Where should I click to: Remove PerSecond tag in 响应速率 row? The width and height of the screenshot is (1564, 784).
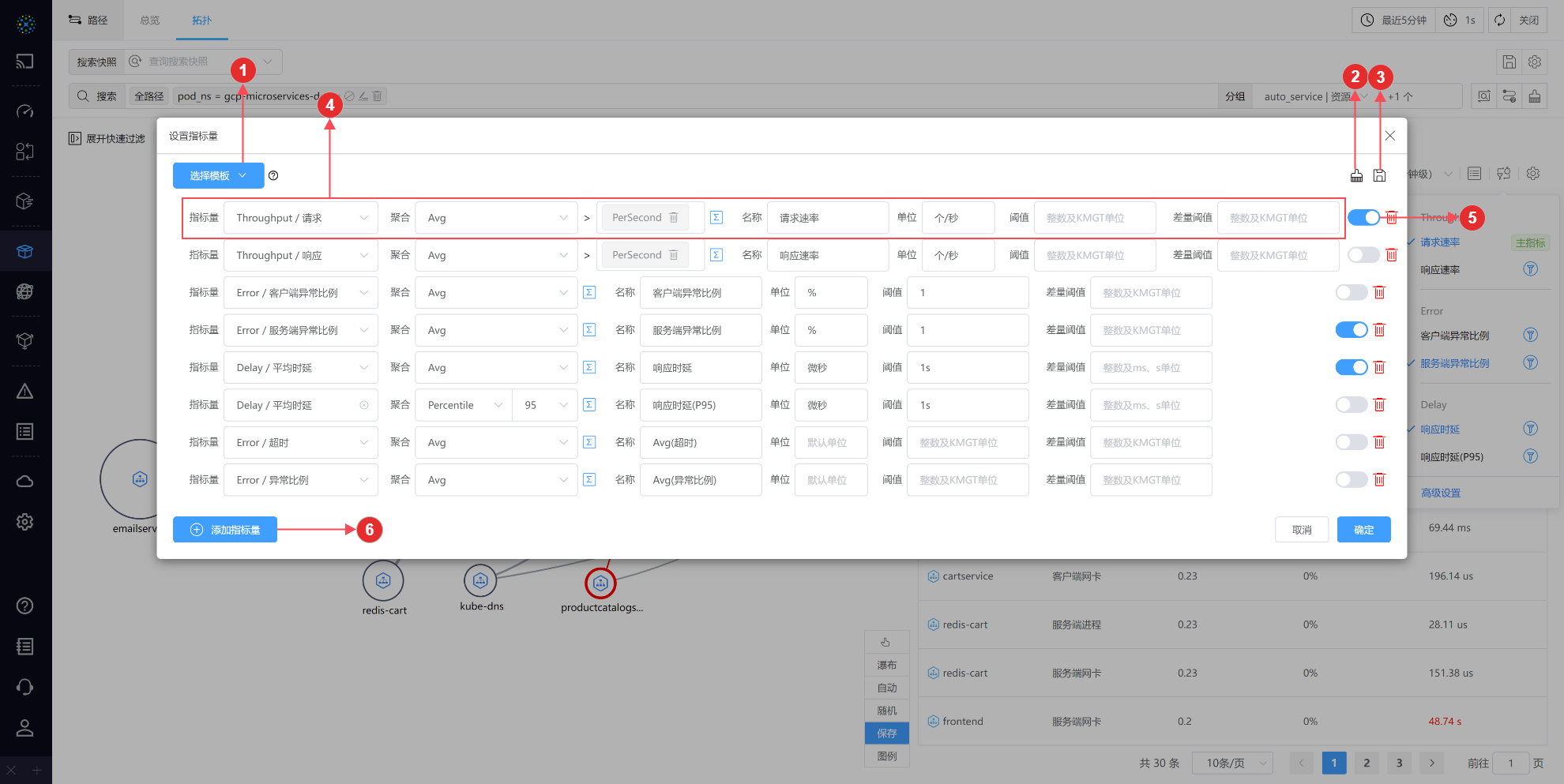pyautogui.click(x=674, y=255)
